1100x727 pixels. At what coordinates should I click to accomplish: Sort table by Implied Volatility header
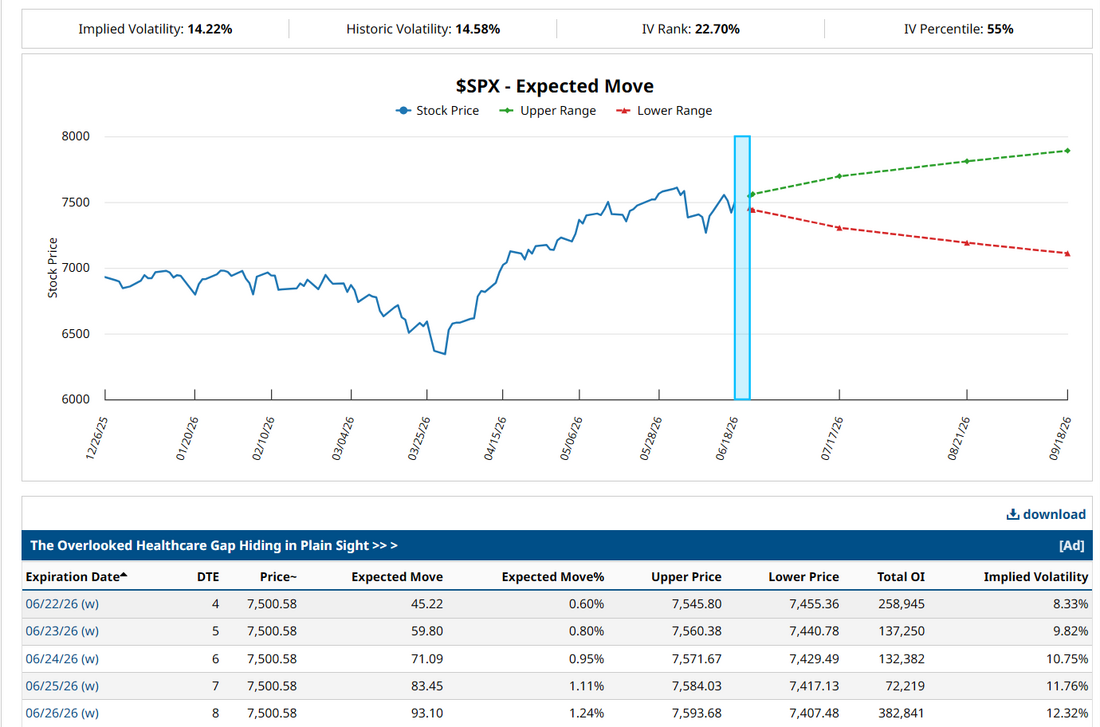tap(1035, 577)
